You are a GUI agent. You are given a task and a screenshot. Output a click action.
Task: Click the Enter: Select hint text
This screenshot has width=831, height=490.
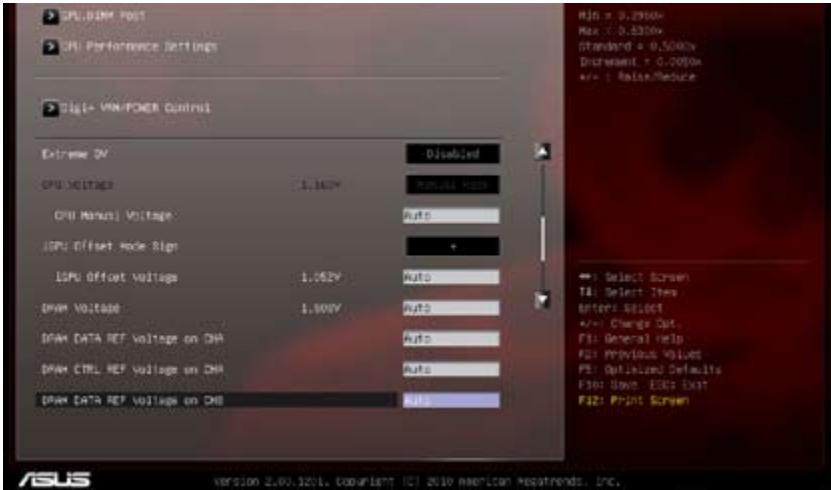click(621, 308)
